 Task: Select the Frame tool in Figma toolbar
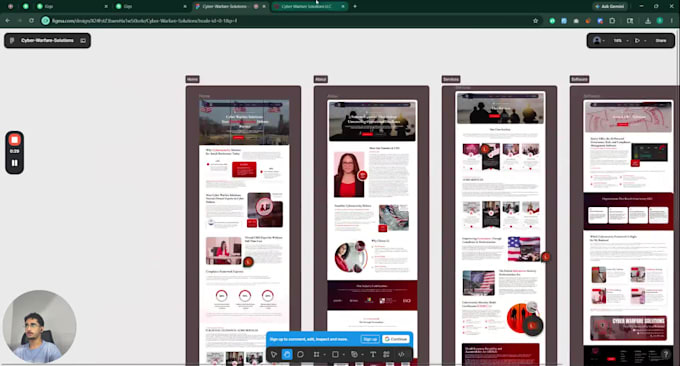tap(317, 354)
